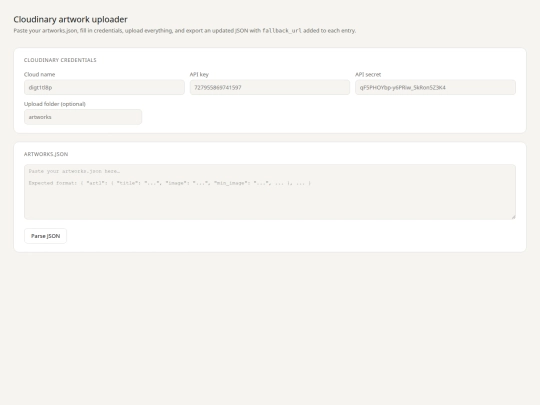The width and height of the screenshot is (540, 405).
Task: Click the Cloud name label
Action: (x=39, y=74)
